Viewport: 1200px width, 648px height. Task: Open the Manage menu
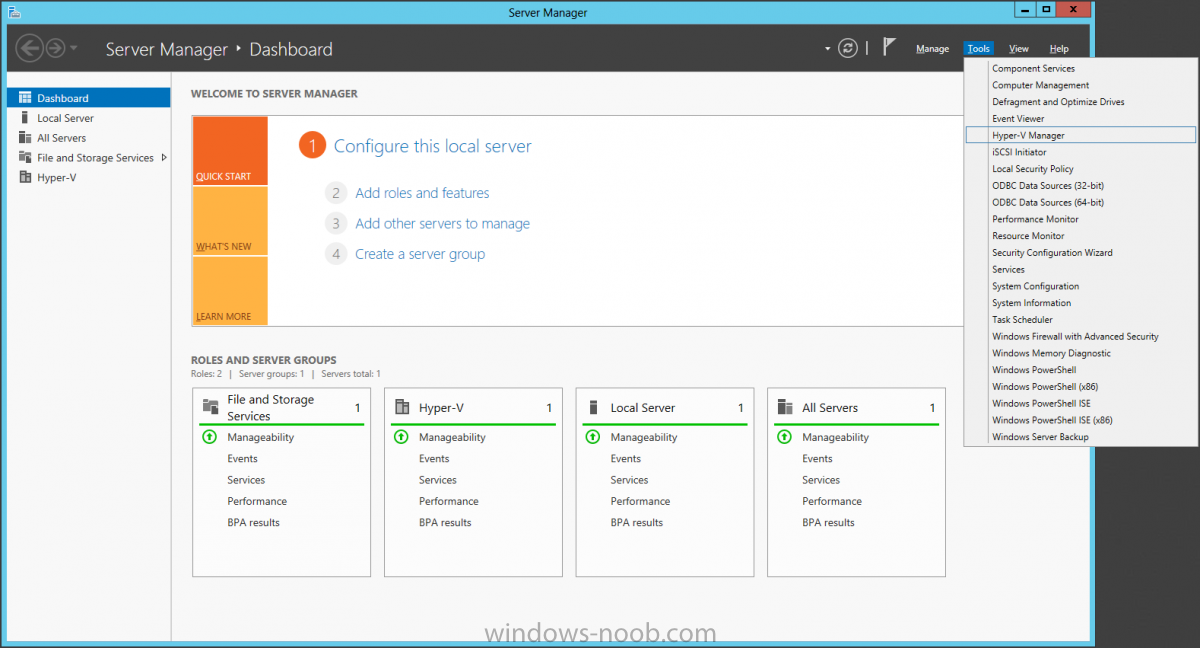click(x=932, y=49)
